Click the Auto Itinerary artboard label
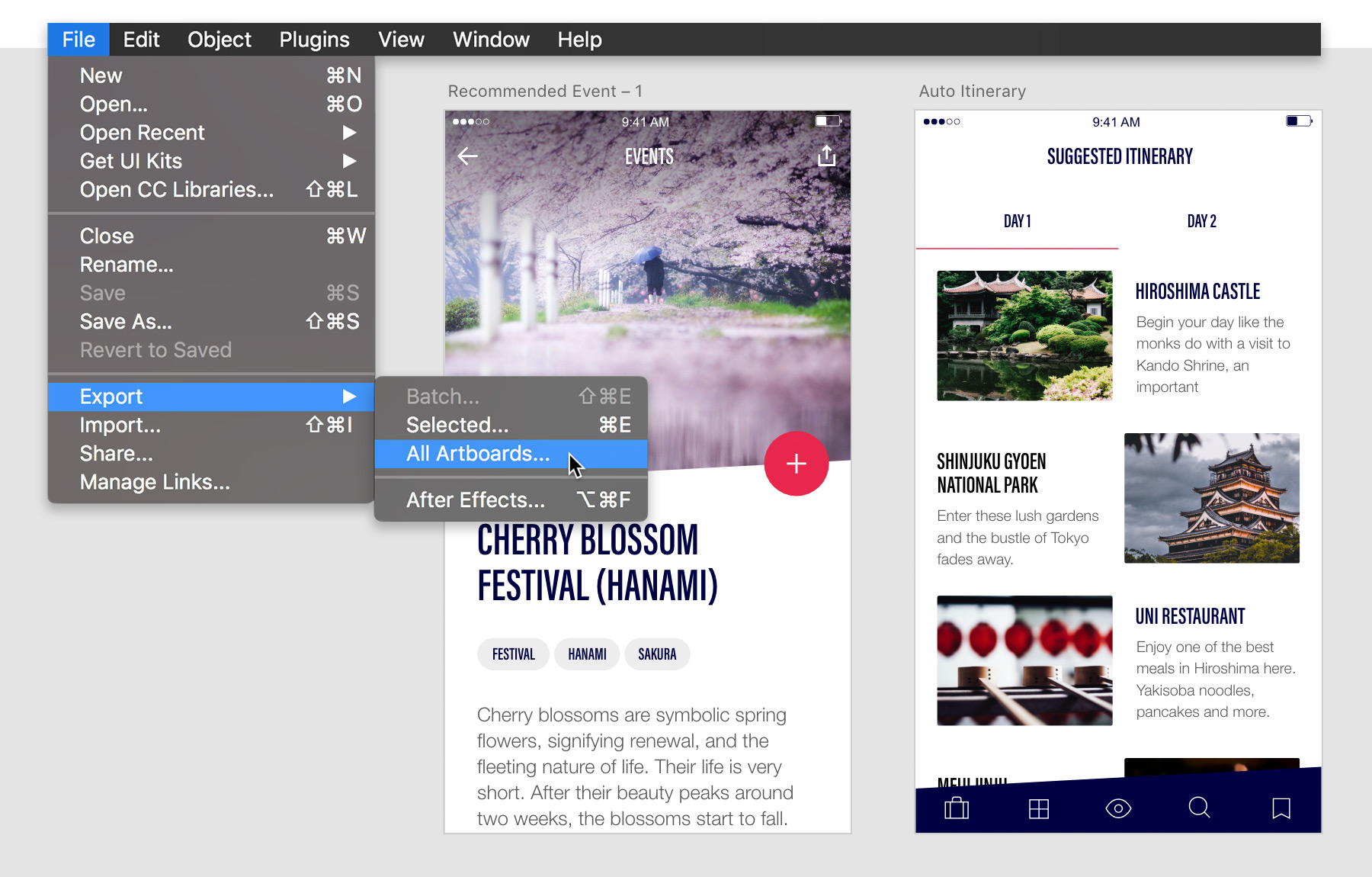The height and width of the screenshot is (877, 1372). (972, 92)
